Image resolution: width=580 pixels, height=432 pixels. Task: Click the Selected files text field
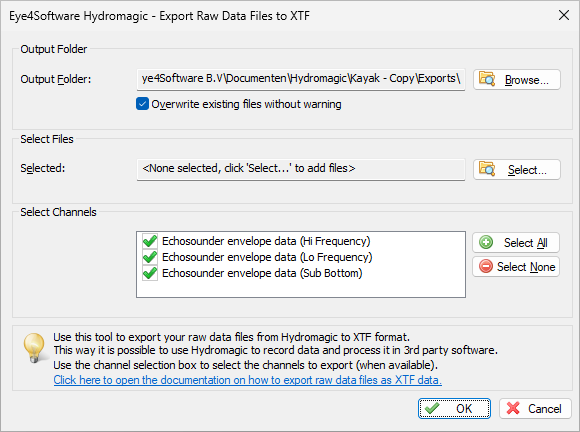[x=301, y=169]
